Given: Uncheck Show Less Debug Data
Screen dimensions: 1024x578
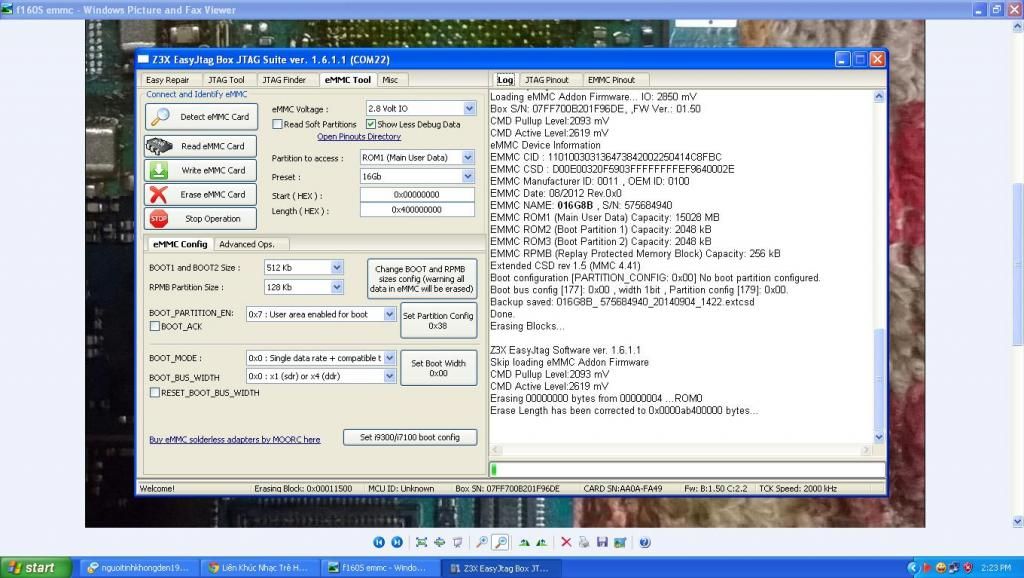Looking at the screenshot, I should [x=371, y=124].
